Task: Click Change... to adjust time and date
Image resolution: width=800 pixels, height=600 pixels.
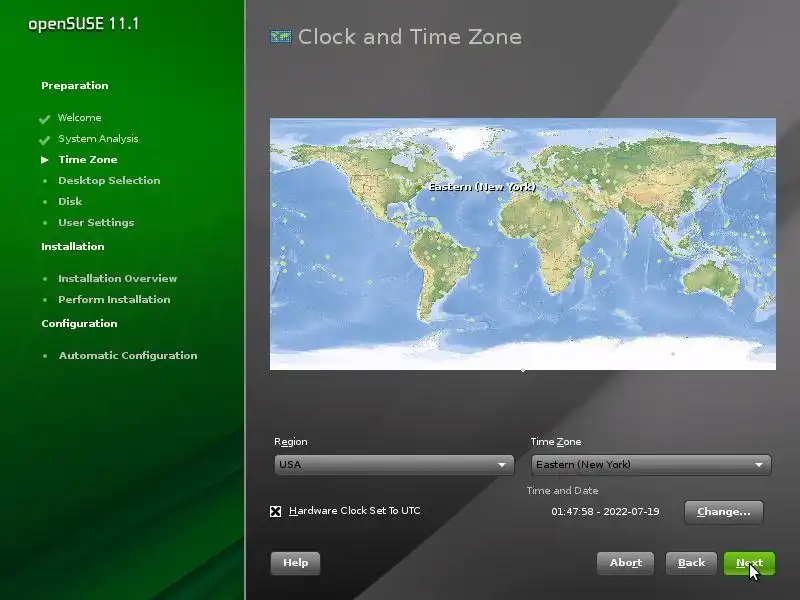Action: click(x=723, y=512)
